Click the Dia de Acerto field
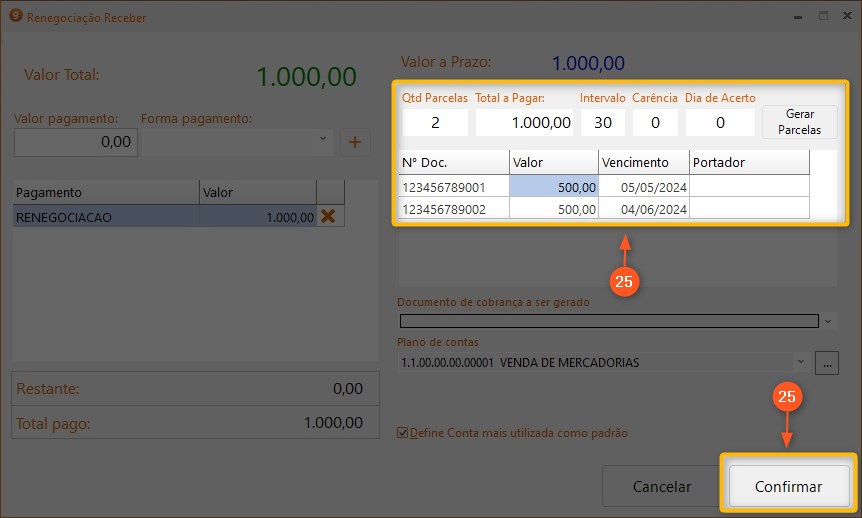The image size is (862, 518). tap(720, 122)
